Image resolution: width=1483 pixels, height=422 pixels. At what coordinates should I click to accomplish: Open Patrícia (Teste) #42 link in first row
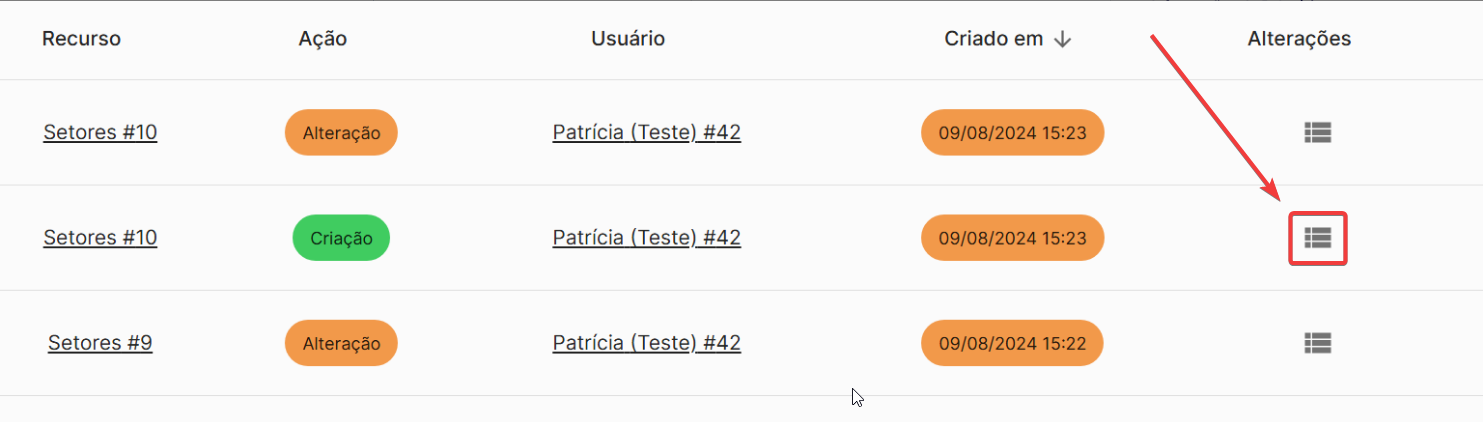(646, 132)
